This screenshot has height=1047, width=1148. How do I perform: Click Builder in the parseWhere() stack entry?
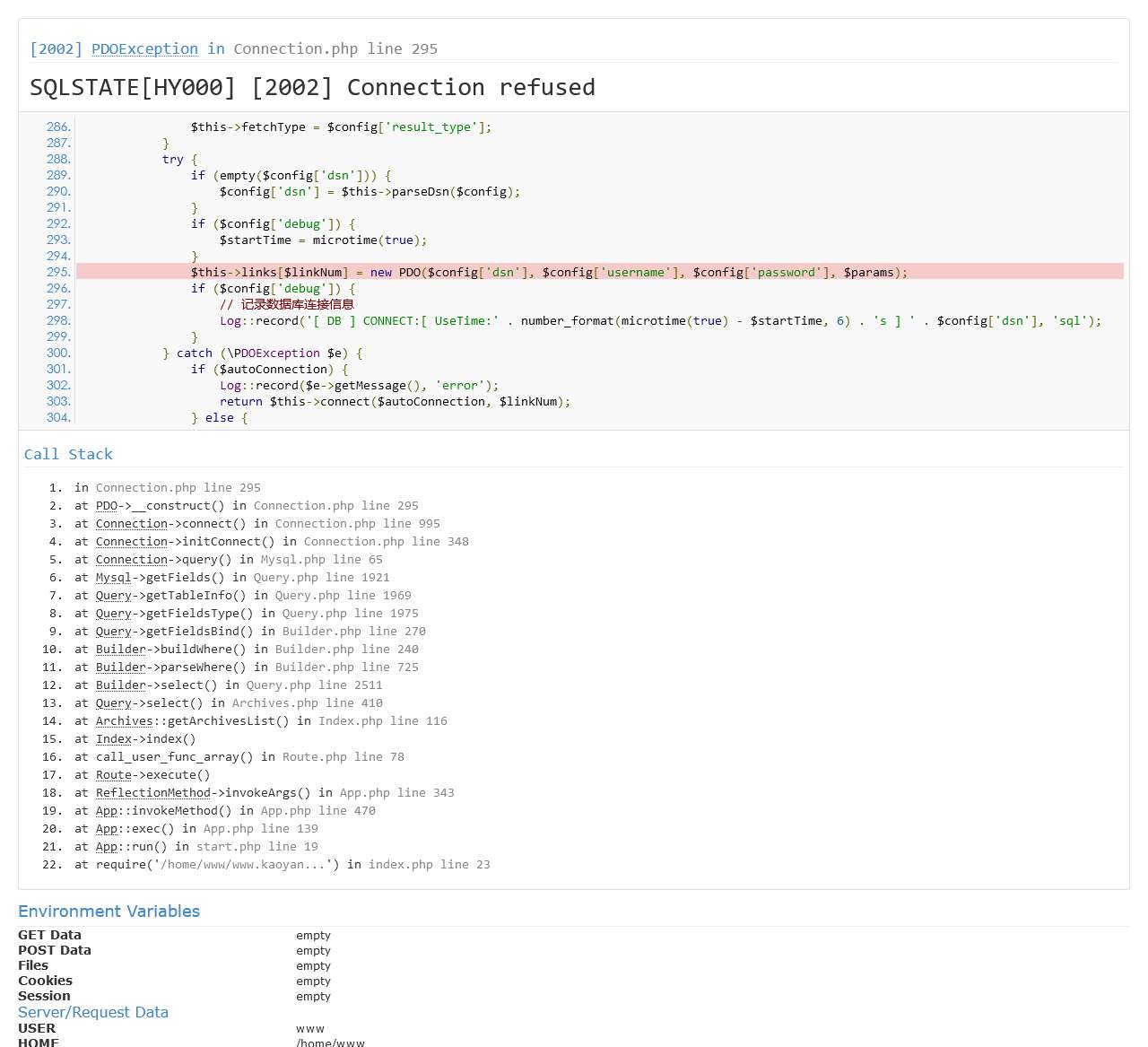[x=121, y=667]
